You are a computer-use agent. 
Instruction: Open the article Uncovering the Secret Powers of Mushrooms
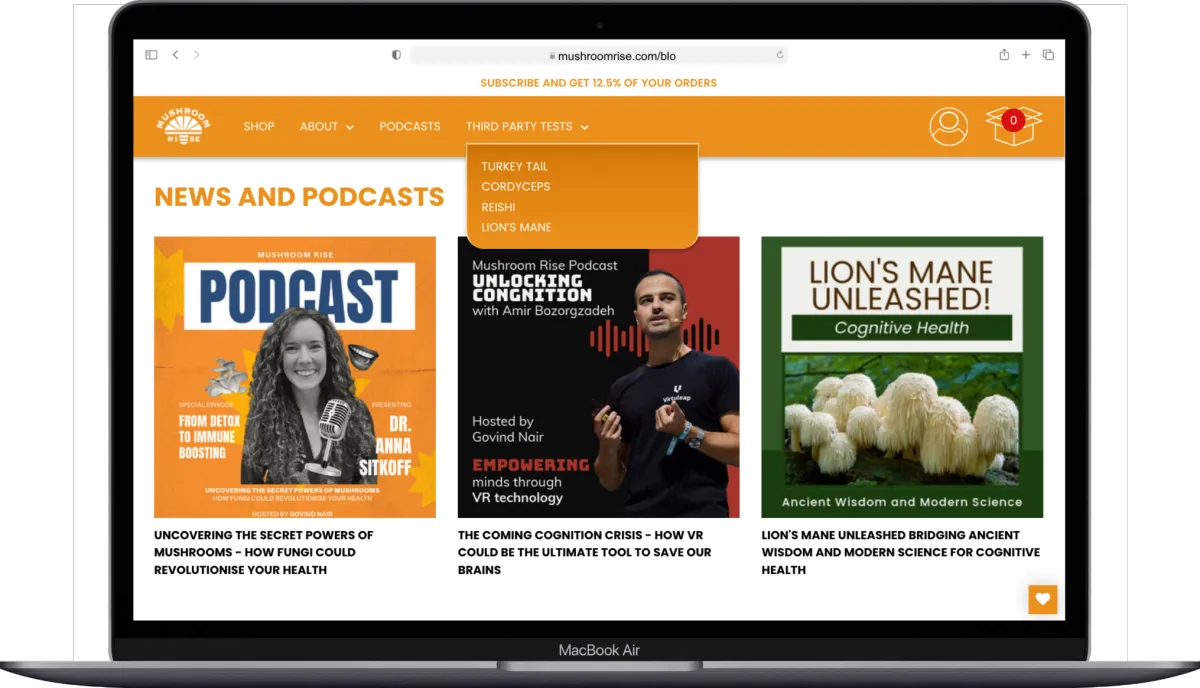pos(264,552)
